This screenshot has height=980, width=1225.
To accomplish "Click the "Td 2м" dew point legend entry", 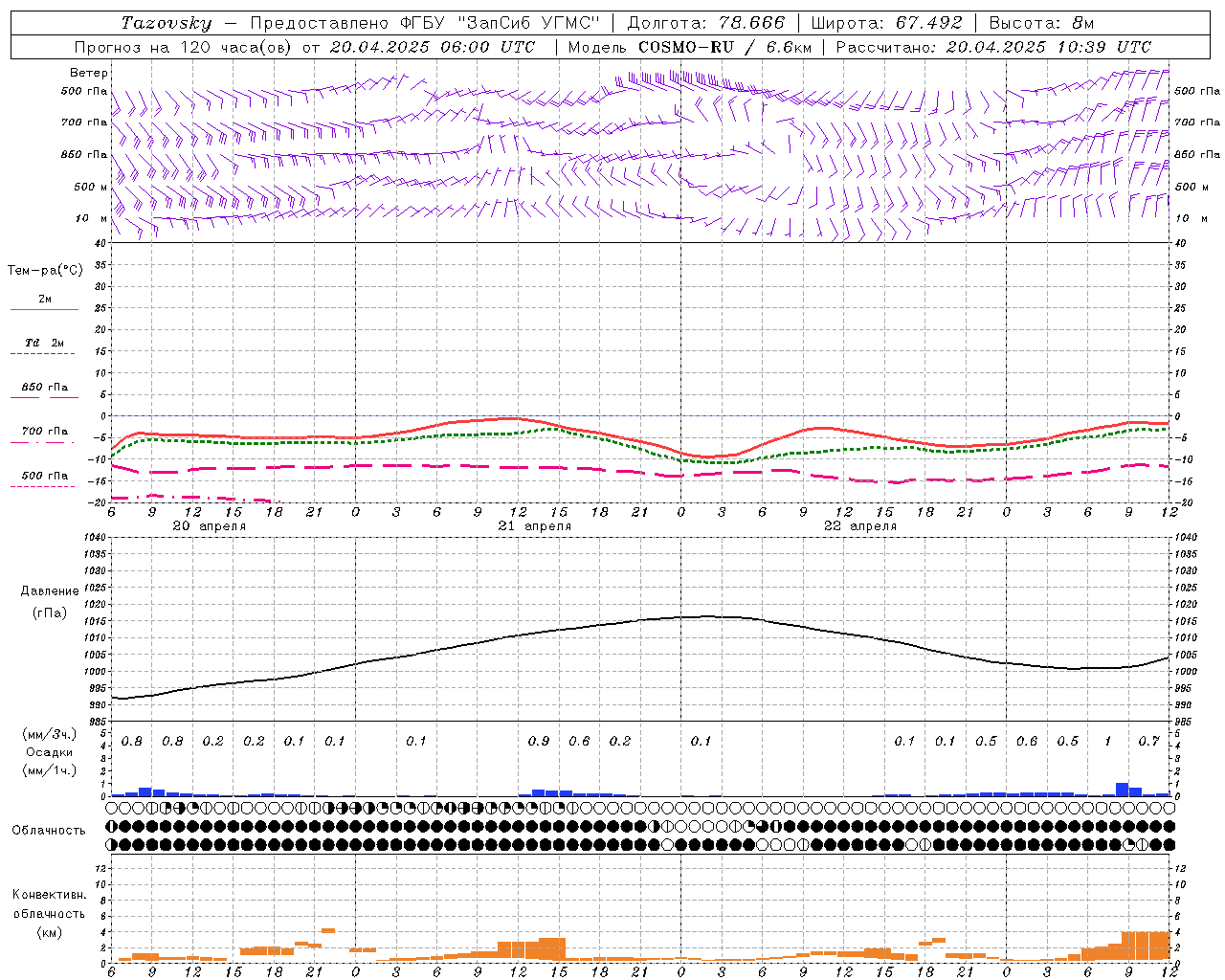I will (x=45, y=343).
